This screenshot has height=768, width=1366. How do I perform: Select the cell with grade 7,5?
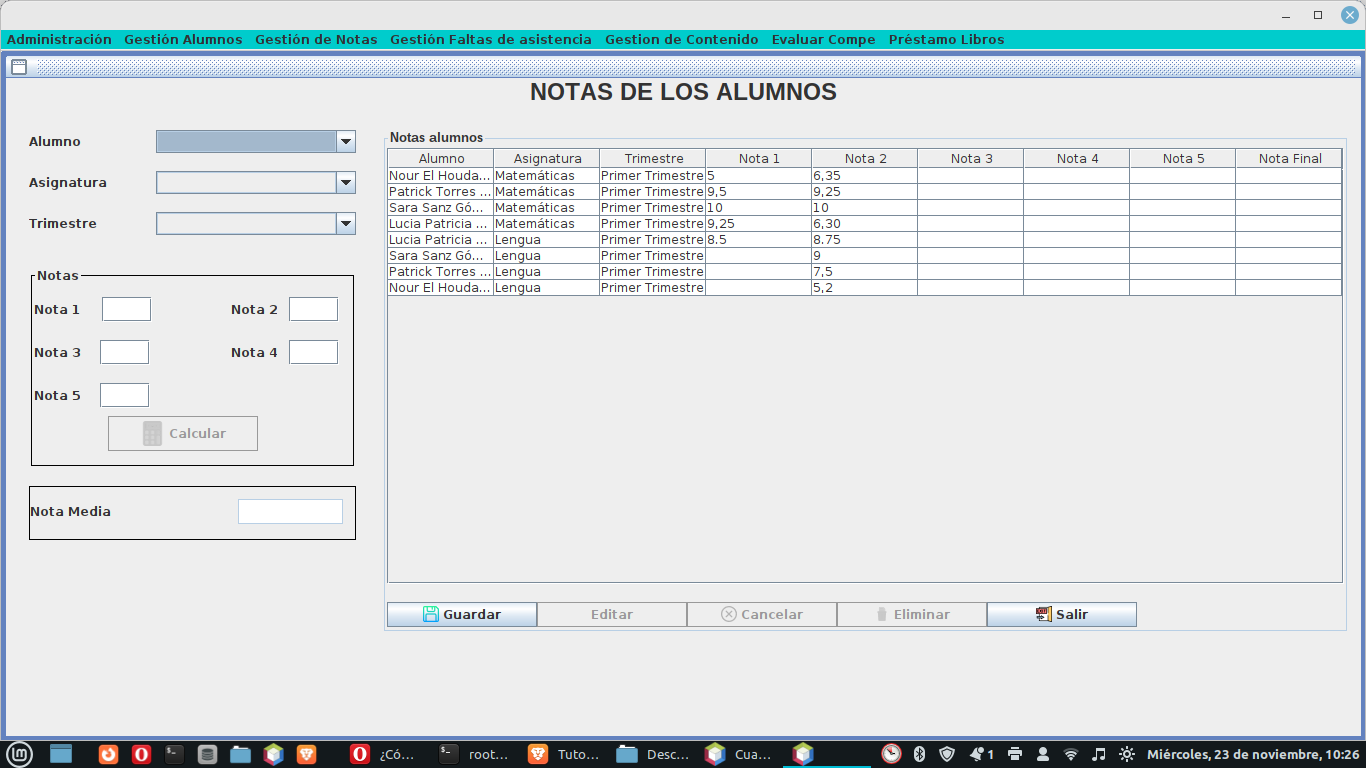click(x=865, y=271)
